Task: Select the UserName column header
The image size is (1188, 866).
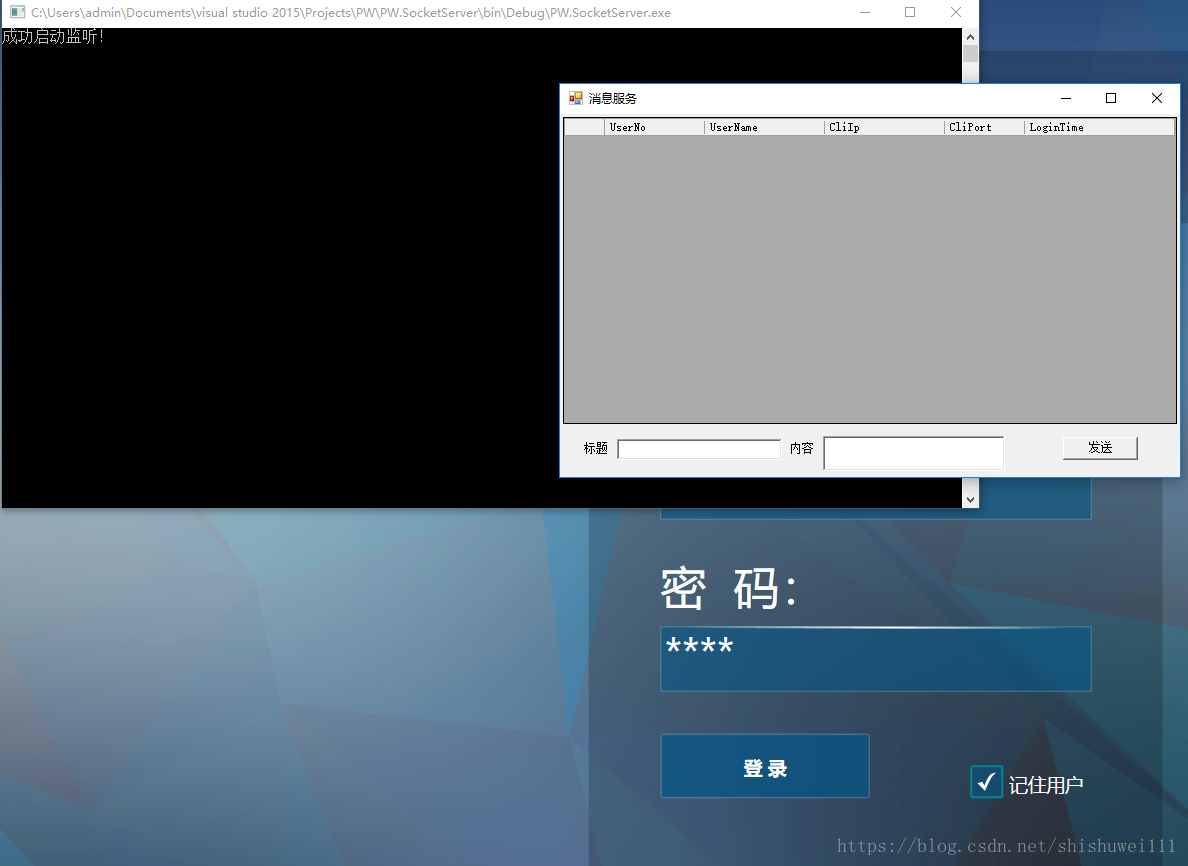Action: tap(764, 127)
